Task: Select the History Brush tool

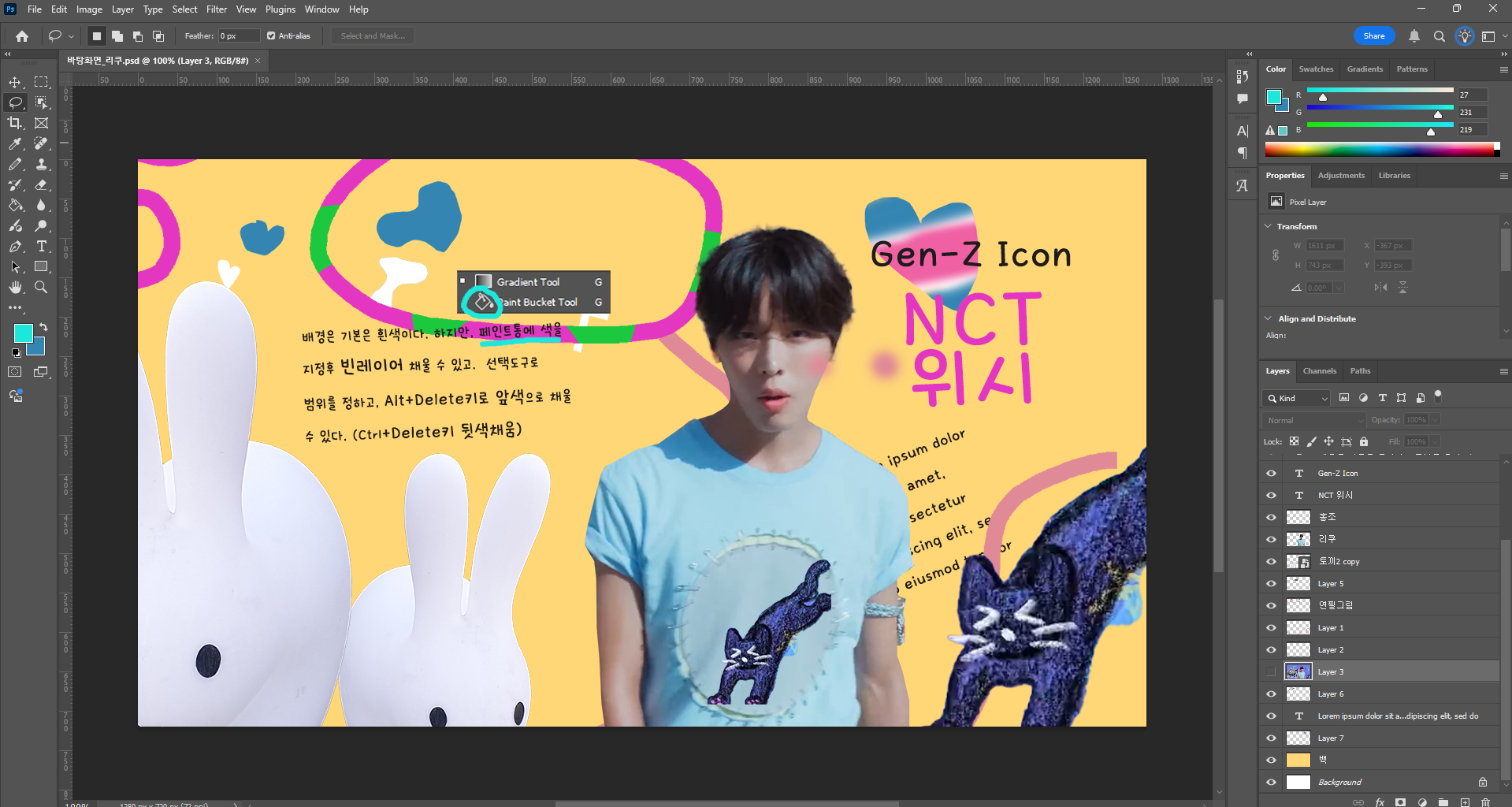Action: [x=15, y=184]
